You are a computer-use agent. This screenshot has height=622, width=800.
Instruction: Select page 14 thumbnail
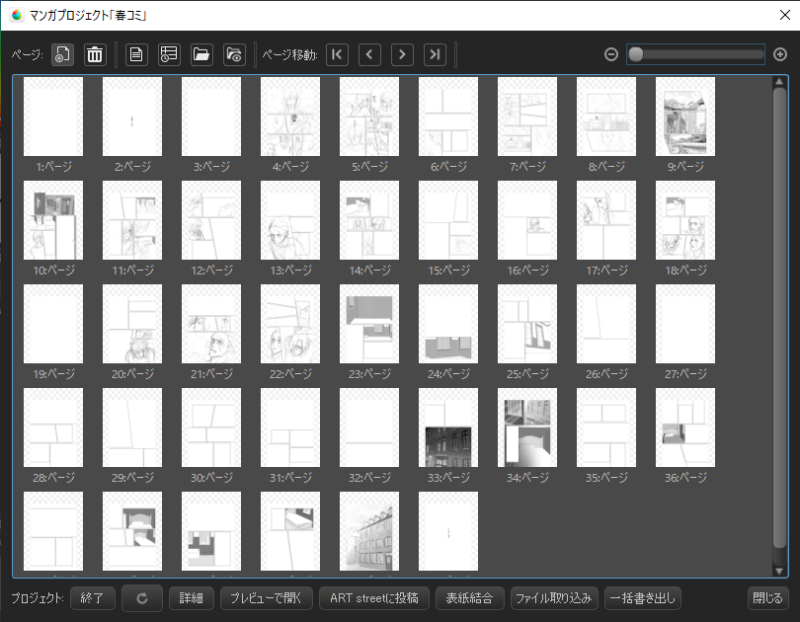tap(369, 220)
